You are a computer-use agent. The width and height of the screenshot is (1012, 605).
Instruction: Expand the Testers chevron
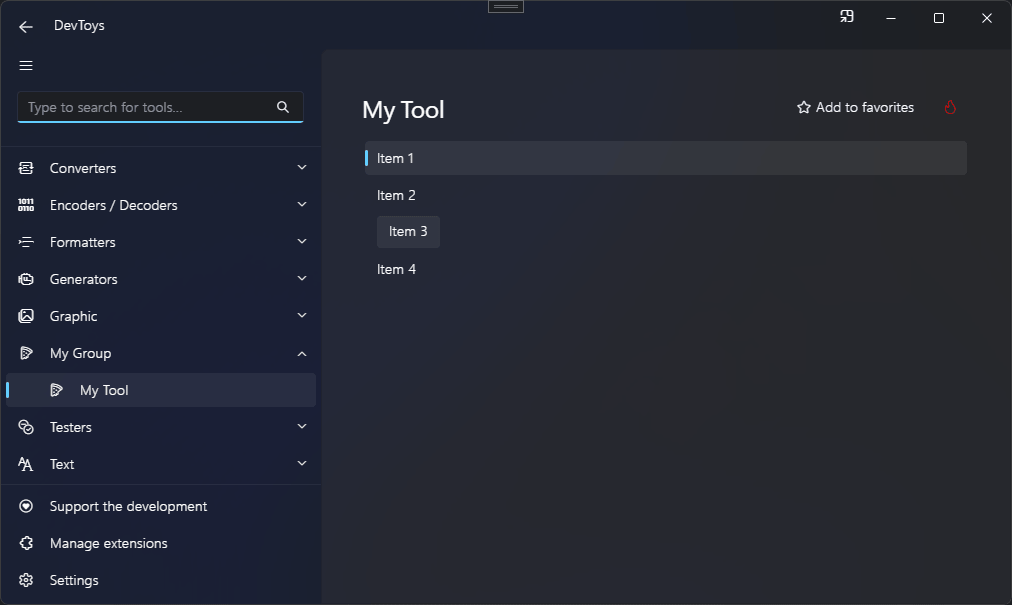point(301,426)
